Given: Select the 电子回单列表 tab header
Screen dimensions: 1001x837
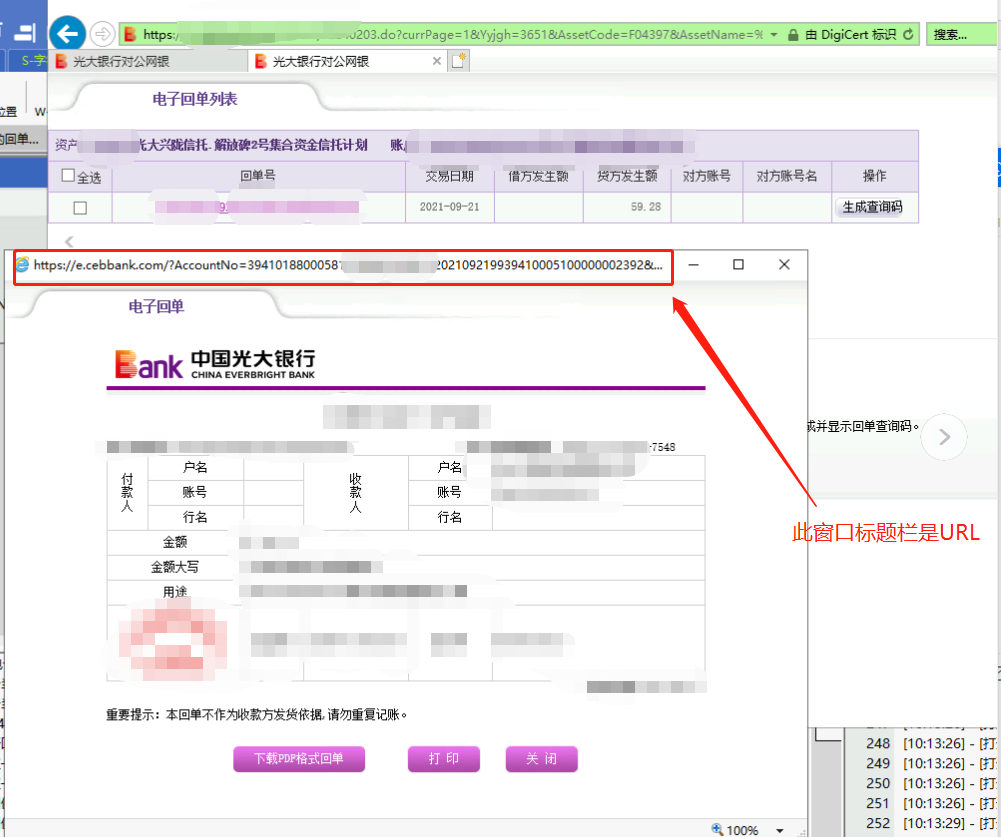Looking at the screenshot, I should coord(194,99).
